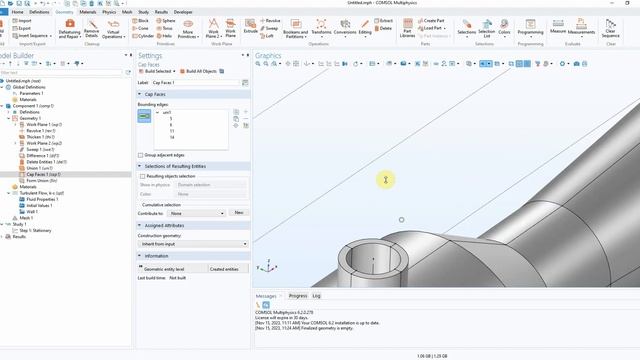Open the Load Part dropdown
The height and width of the screenshot is (360, 640).
pyautogui.click(x=432, y=29)
